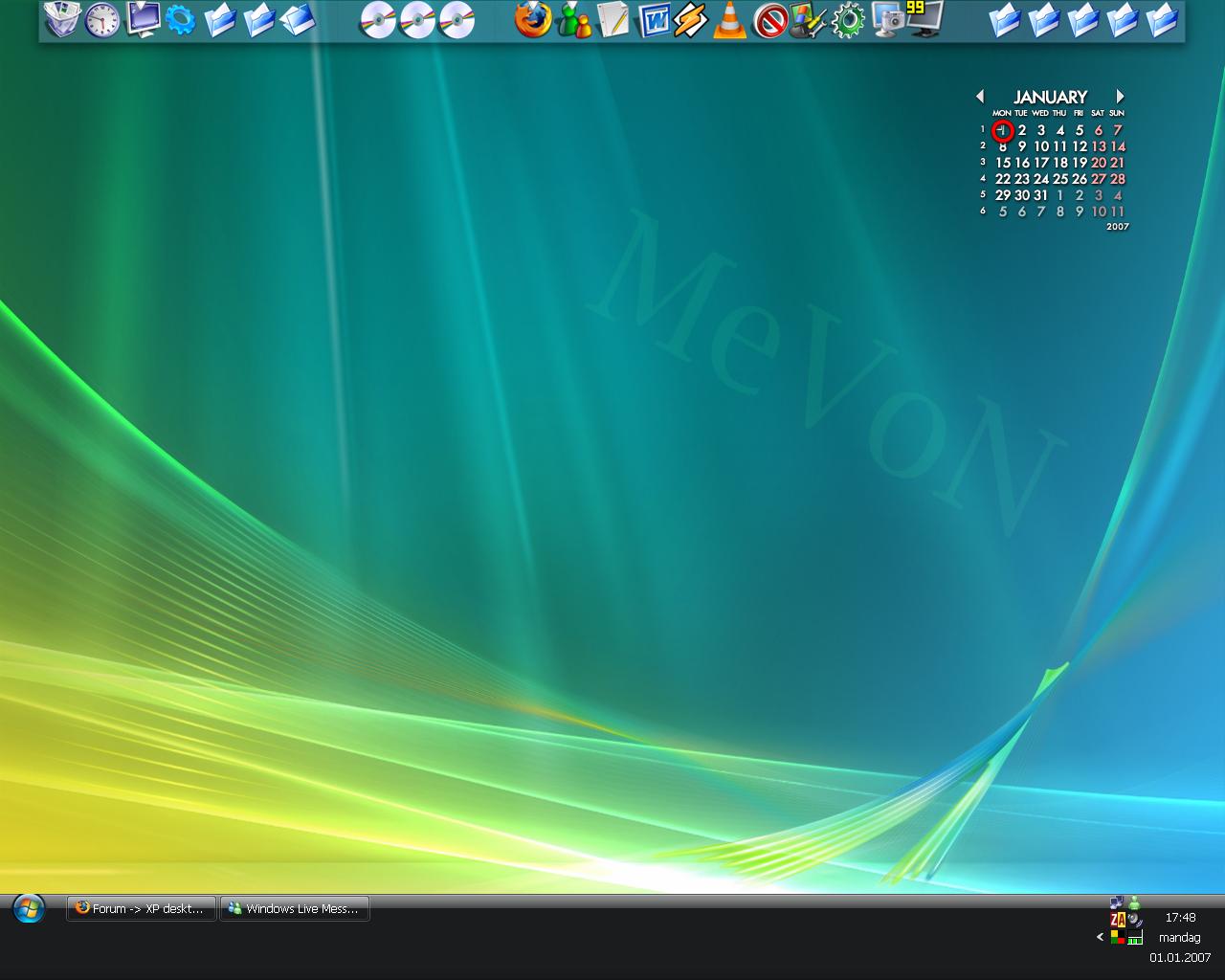Click the mandag weekday label in taskbar

(1179, 937)
